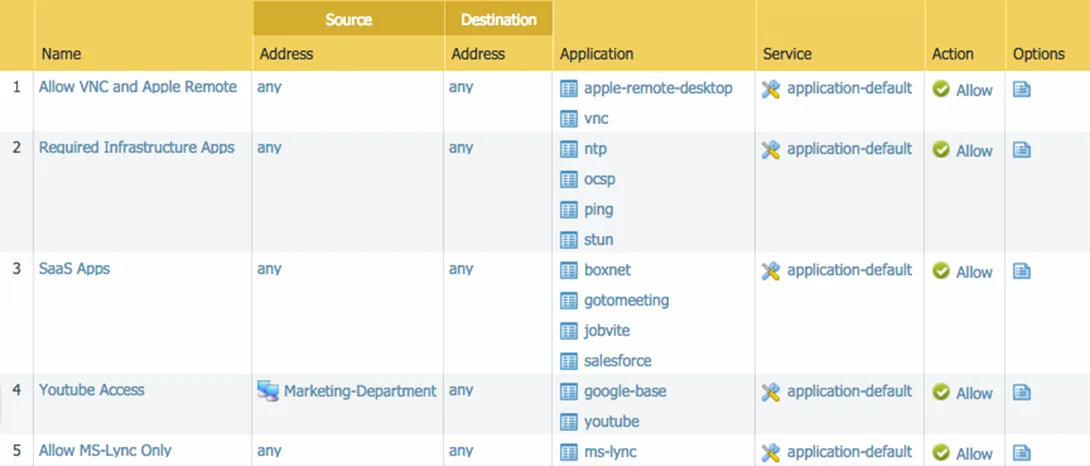
Task: Click the youtube application name
Action: (x=612, y=421)
